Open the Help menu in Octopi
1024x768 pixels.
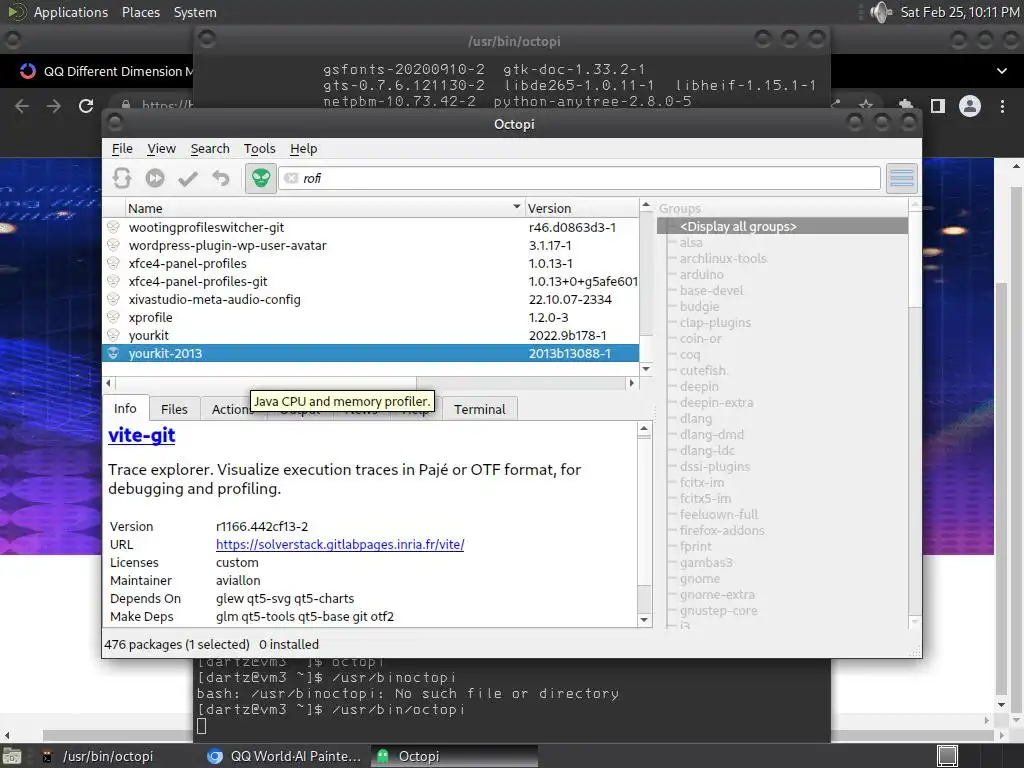[x=304, y=149]
